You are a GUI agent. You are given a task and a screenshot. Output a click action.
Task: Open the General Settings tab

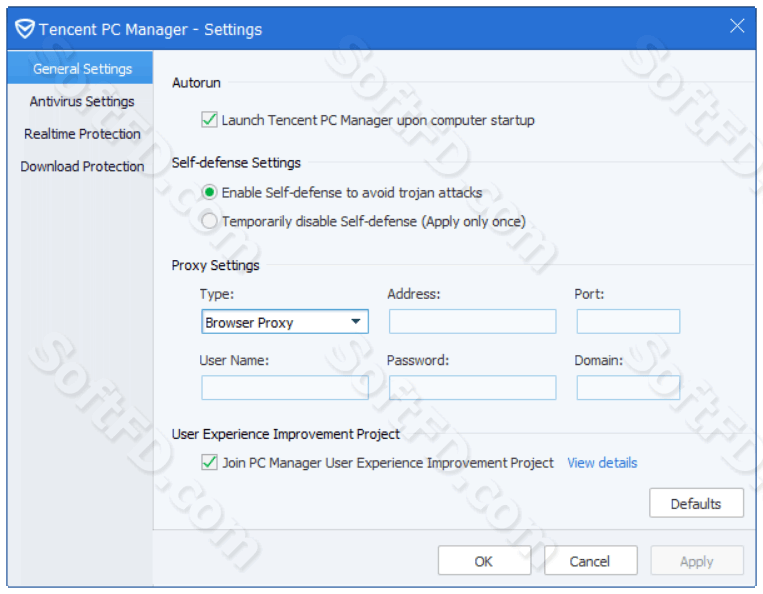[x=80, y=68]
